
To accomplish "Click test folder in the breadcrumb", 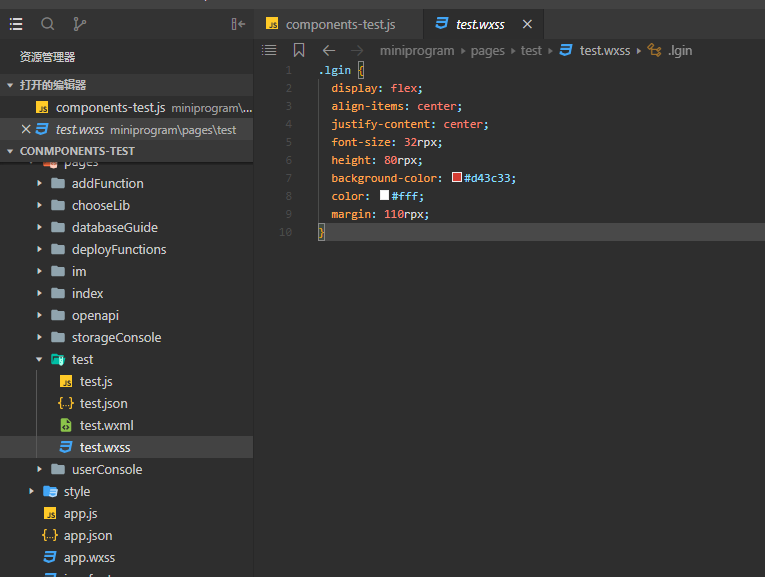I will (x=531, y=51).
